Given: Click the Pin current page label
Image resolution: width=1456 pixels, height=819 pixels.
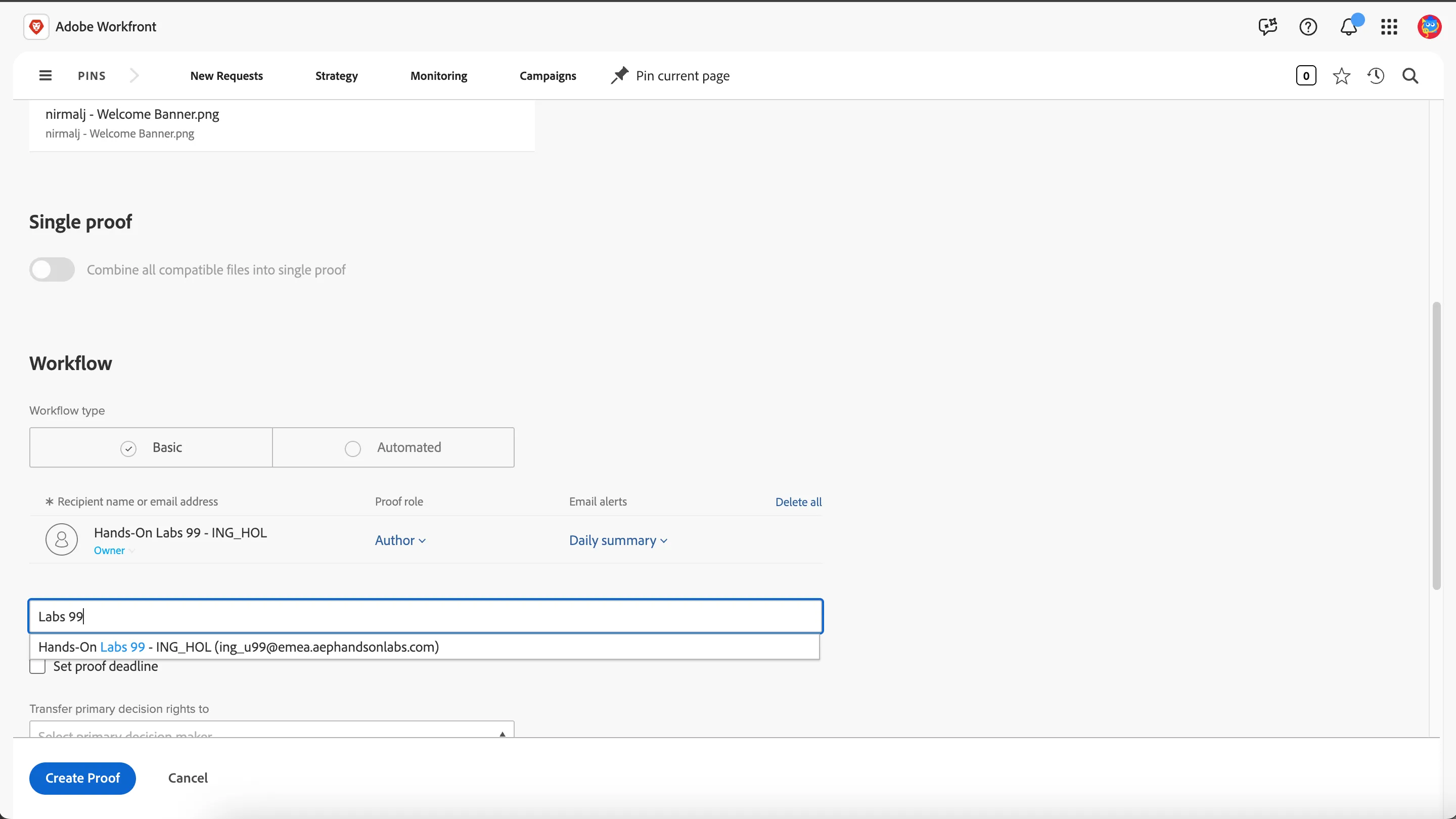Looking at the screenshot, I should click(x=683, y=76).
